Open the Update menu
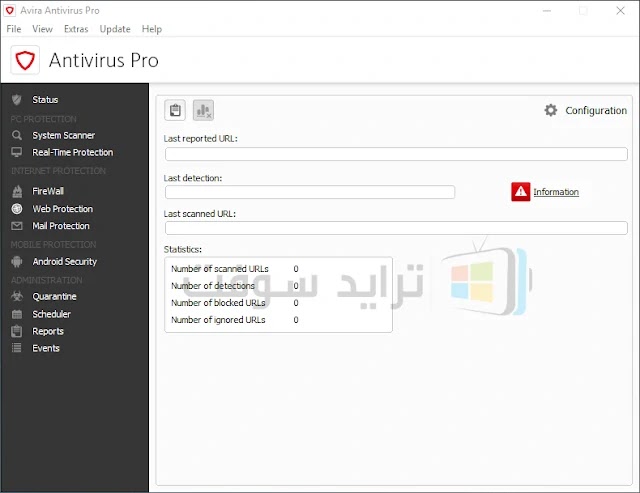 click(x=115, y=29)
